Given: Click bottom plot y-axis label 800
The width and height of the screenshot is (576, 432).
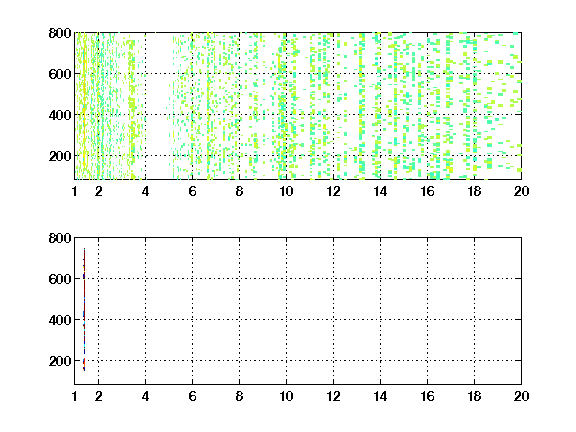Looking at the screenshot, I should tap(60, 238).
